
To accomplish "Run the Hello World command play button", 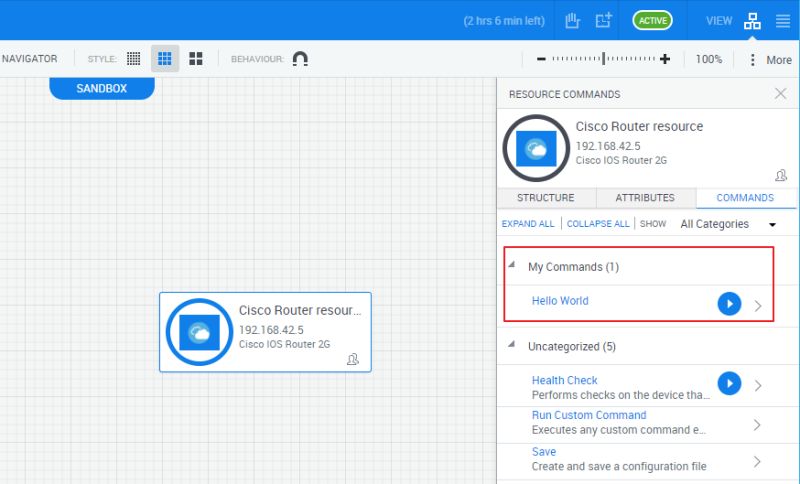I will click(x=729, y=303).
